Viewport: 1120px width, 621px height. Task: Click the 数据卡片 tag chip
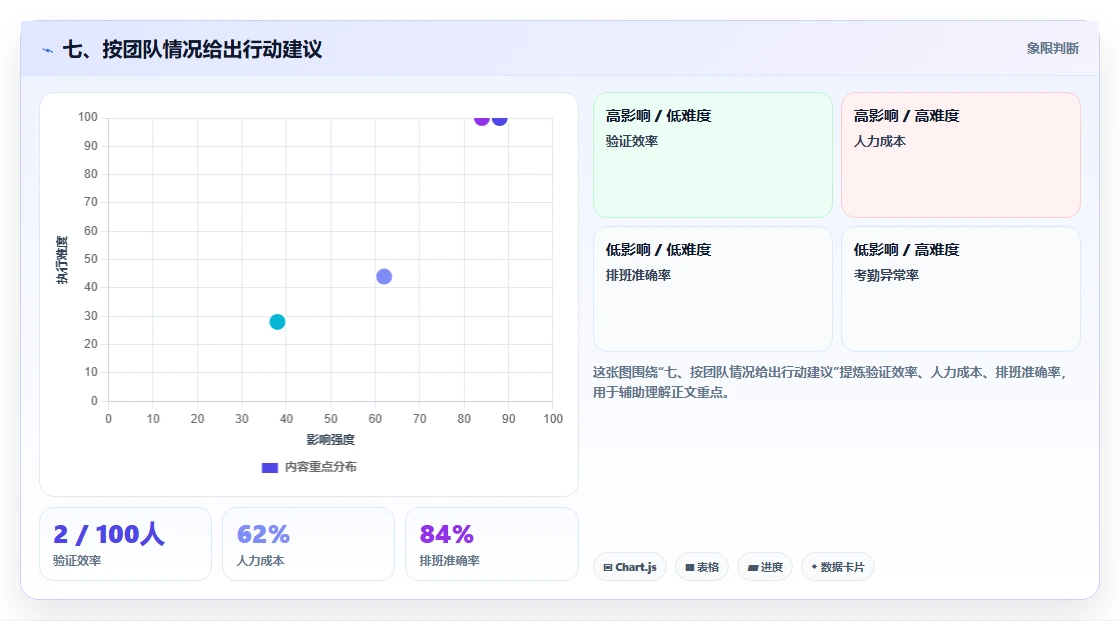pos(838,567)
